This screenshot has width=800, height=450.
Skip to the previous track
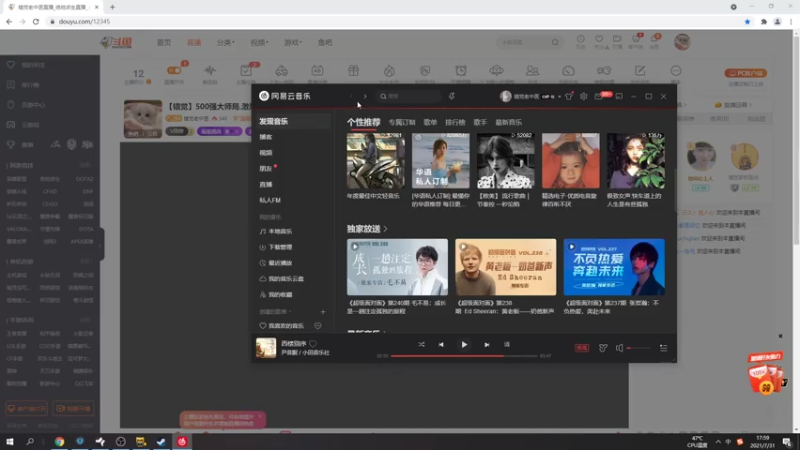tap(441, 344)
